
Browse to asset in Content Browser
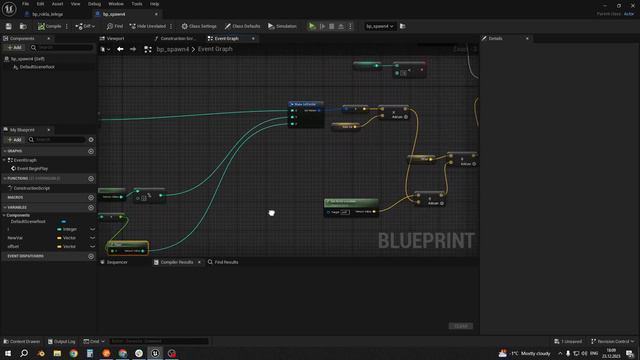point(23,26)
